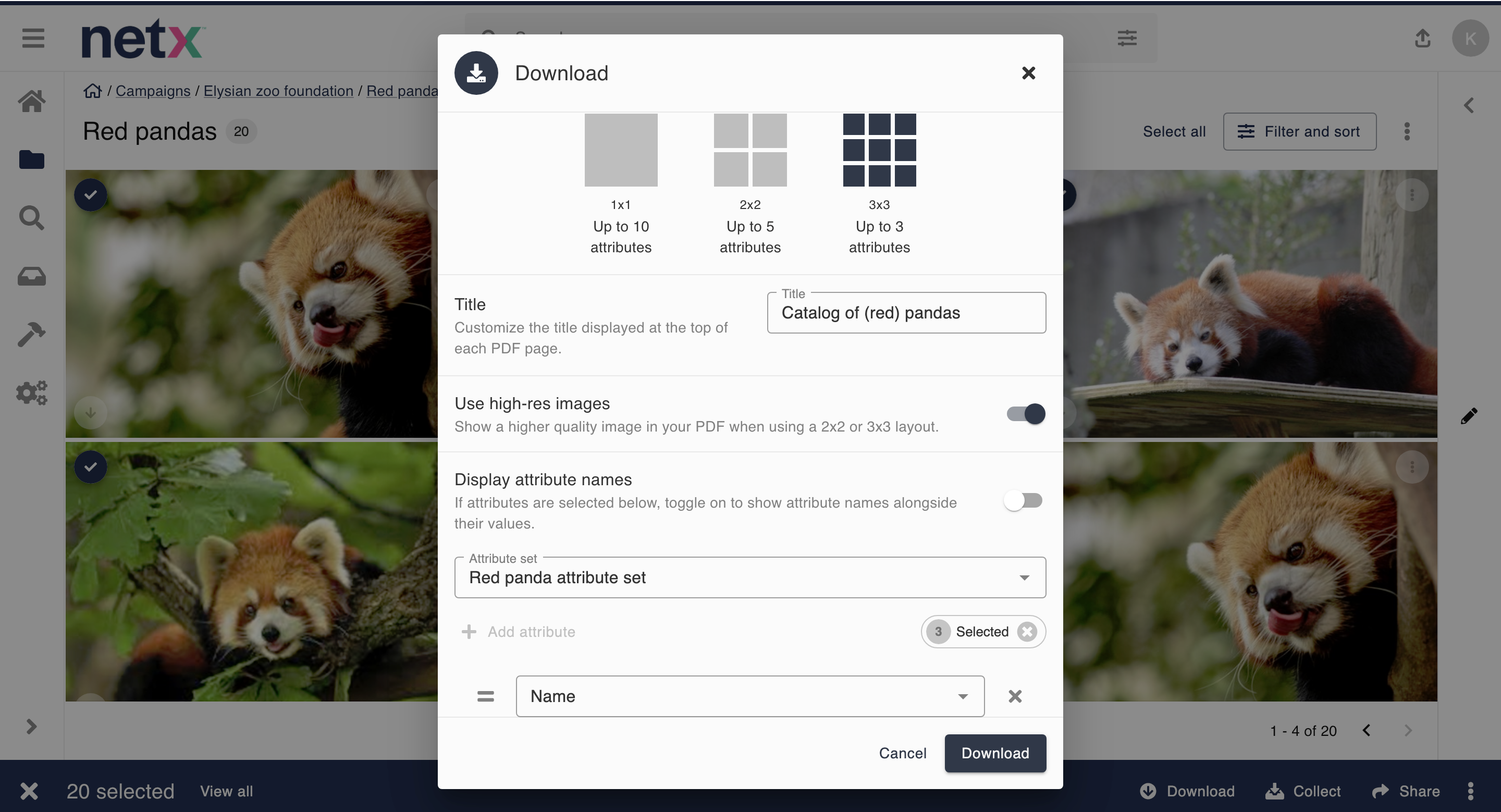Pick the 3x3 grid layout
Viewport: 1501px width, 812px height.
[879, 150]
